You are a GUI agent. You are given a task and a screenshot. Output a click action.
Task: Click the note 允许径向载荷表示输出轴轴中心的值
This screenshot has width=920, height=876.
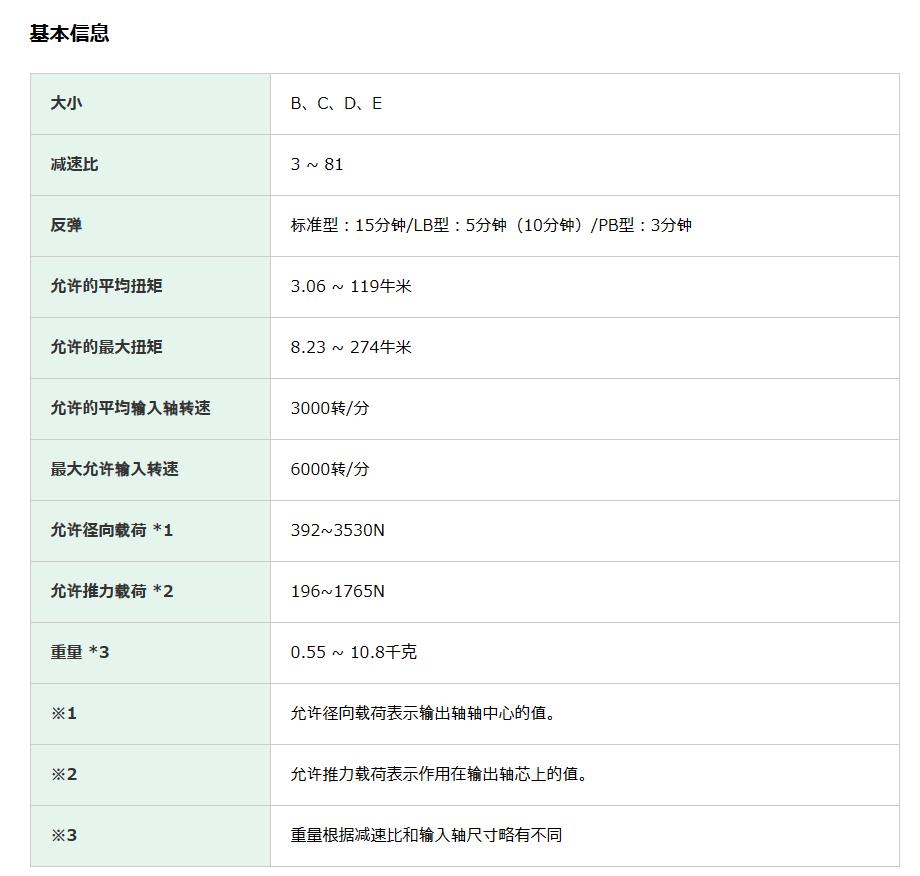424,713
